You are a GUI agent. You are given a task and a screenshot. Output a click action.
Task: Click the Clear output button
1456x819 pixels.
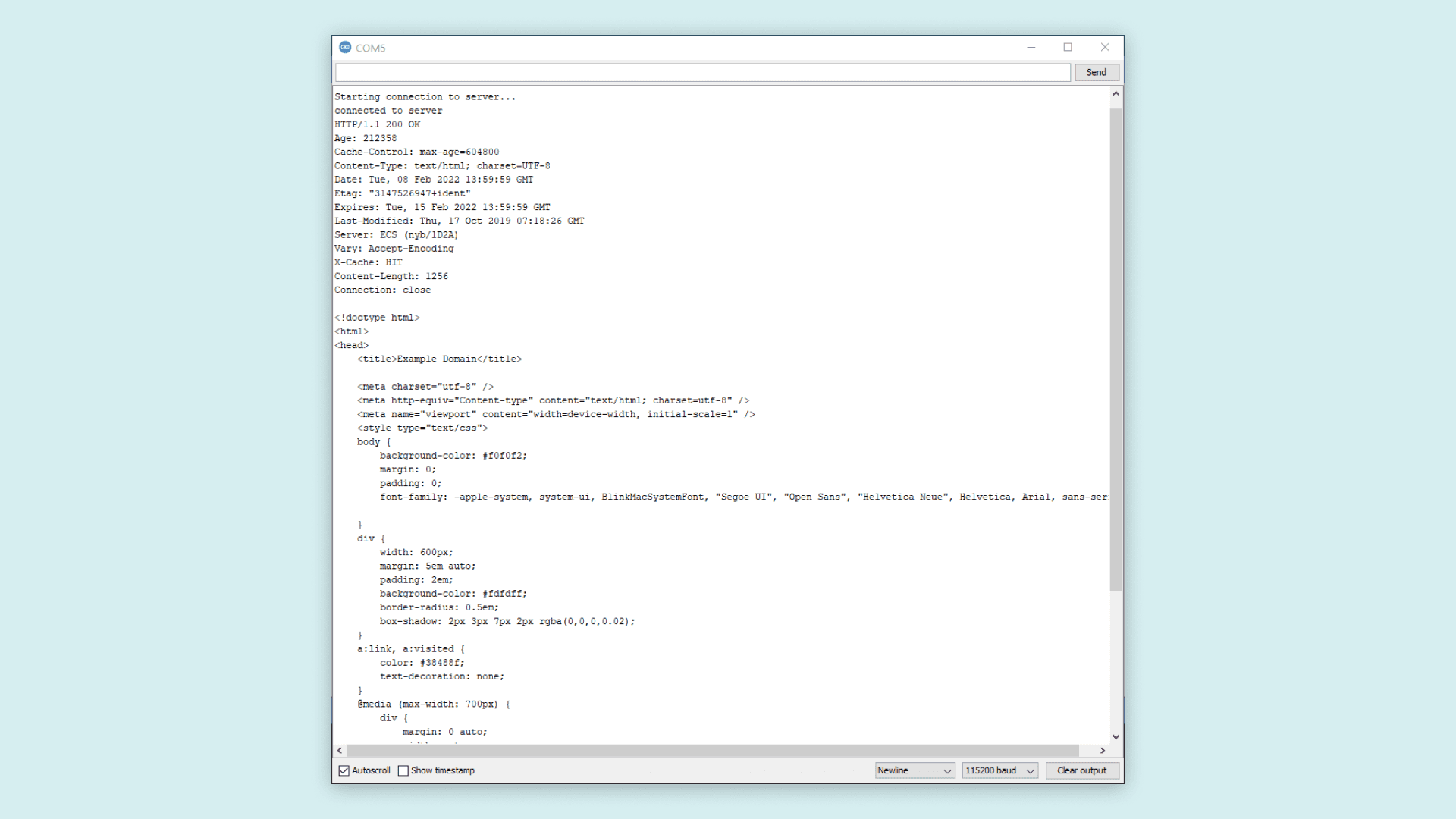point(1081,770)
